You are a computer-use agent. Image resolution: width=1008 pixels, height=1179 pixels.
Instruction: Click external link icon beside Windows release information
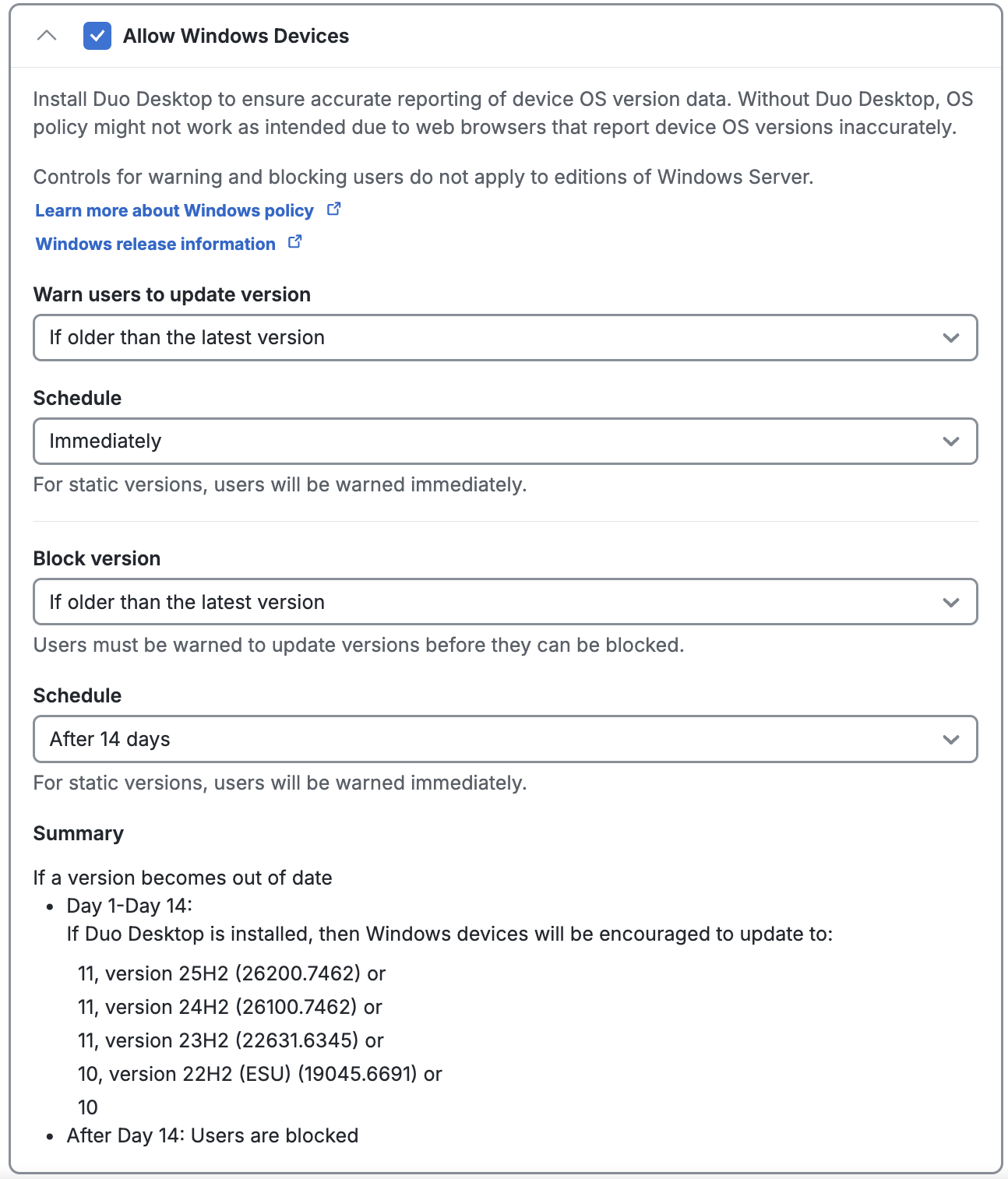click(294, 242)
